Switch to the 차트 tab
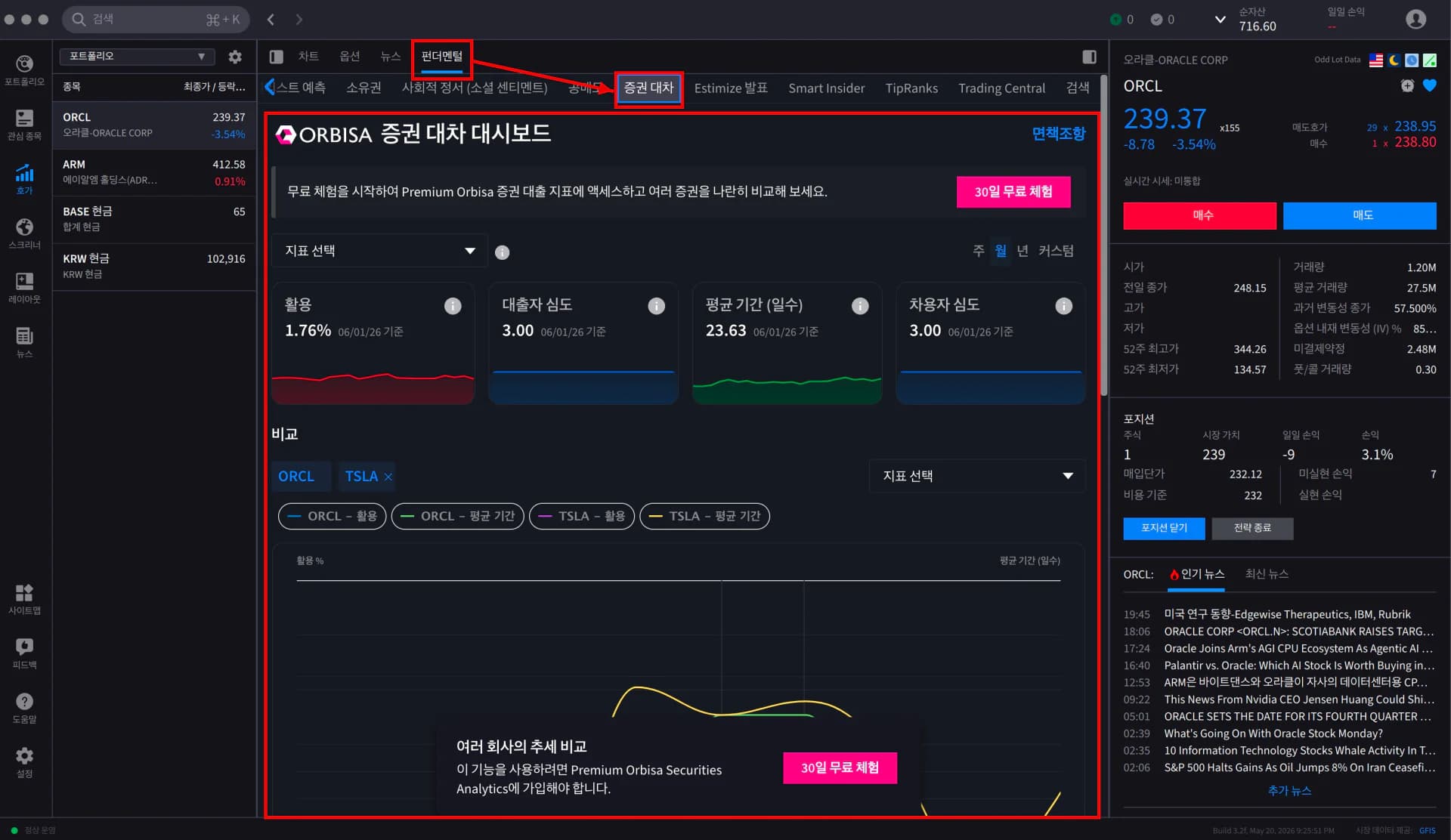 308,57
